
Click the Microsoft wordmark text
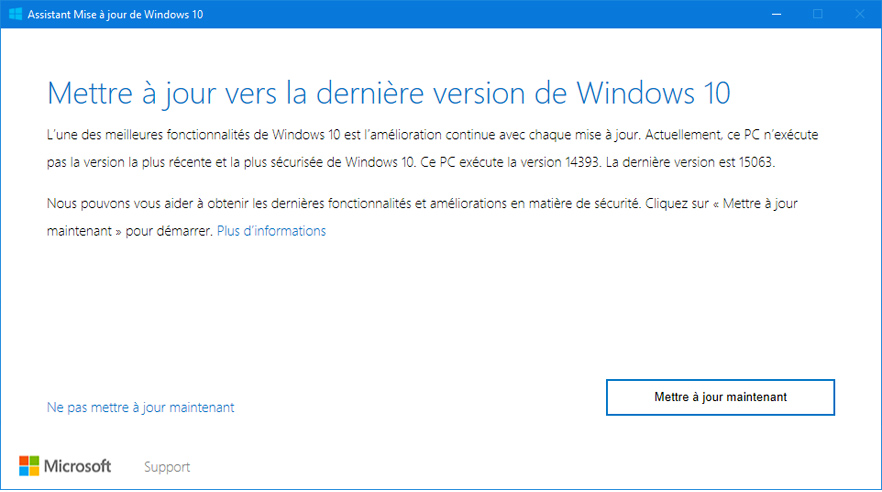pyautogui.click(x=78, y=466)
